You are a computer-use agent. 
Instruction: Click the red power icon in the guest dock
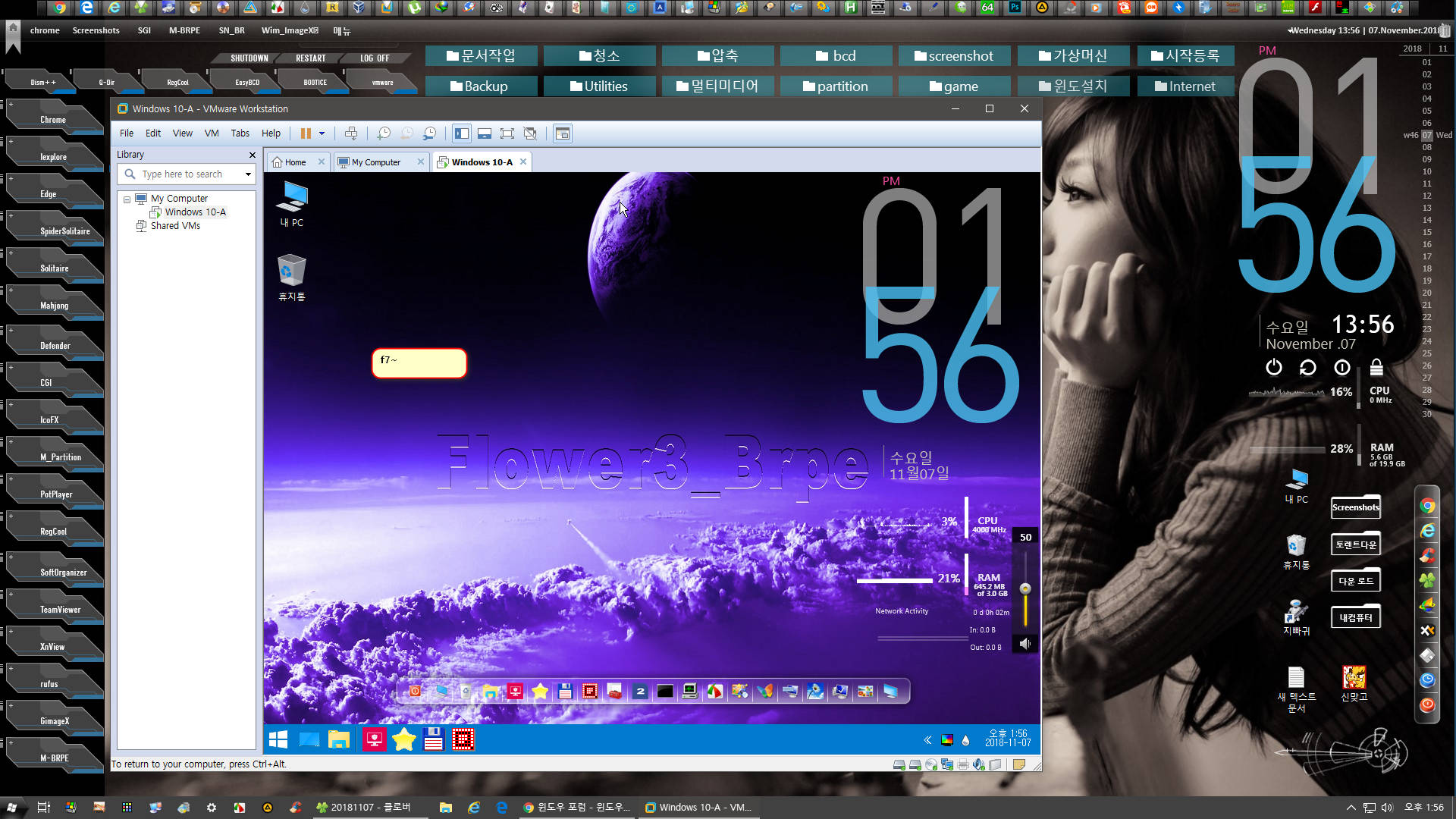pyautogui.click(x=415, y=692)
